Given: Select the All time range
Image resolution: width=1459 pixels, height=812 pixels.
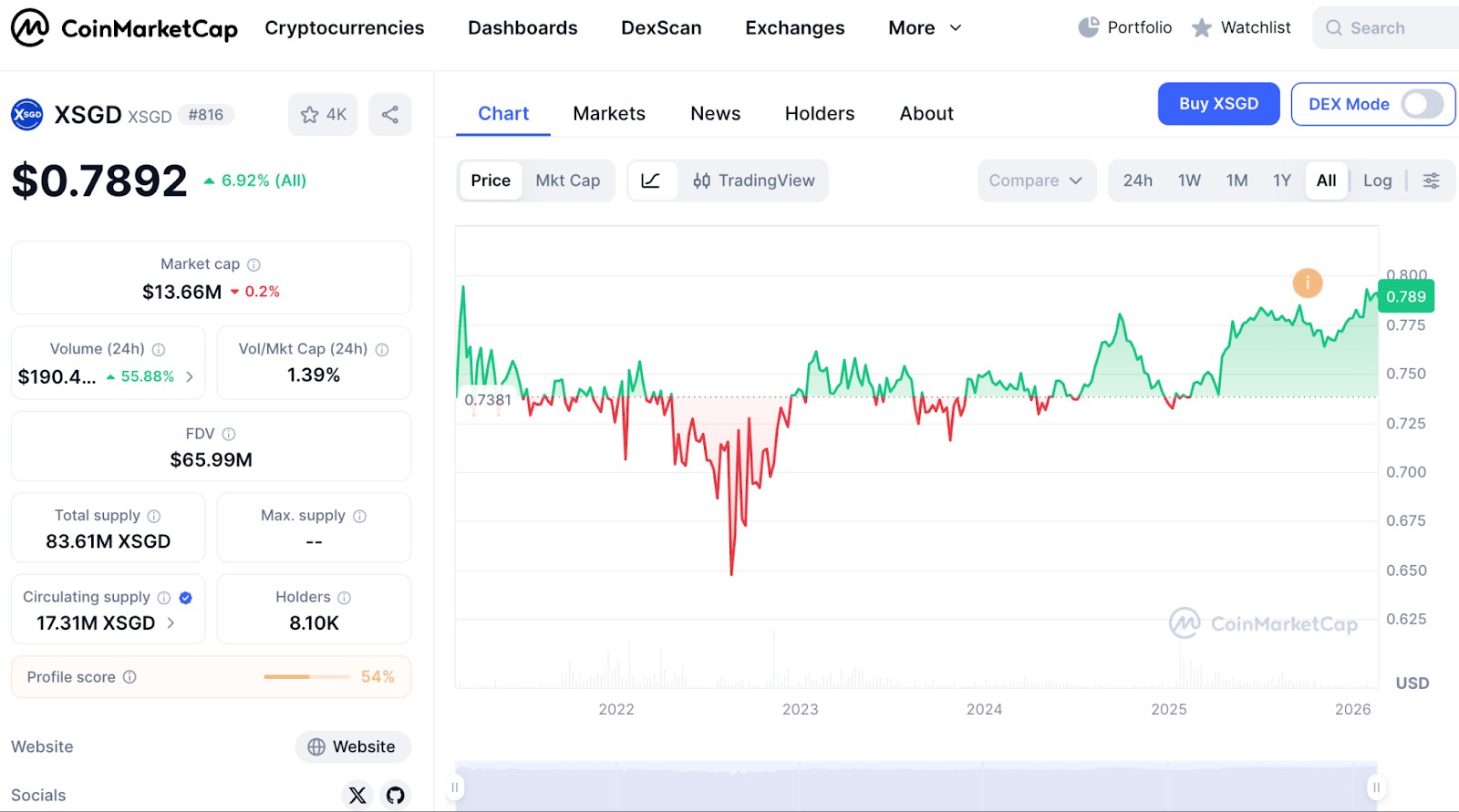Looking at the screenshot, I should pos(1327,180).
